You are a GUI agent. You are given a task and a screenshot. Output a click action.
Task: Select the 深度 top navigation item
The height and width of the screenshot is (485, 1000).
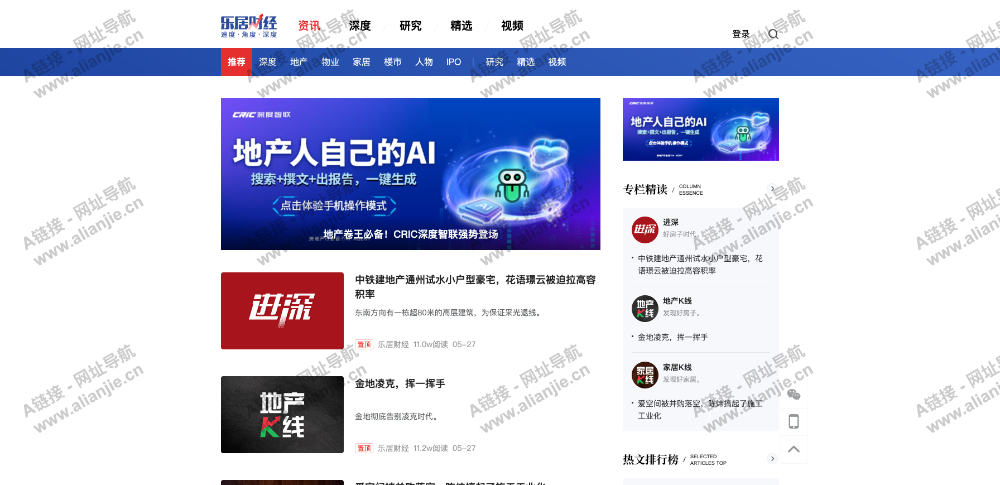coord(360,26)
